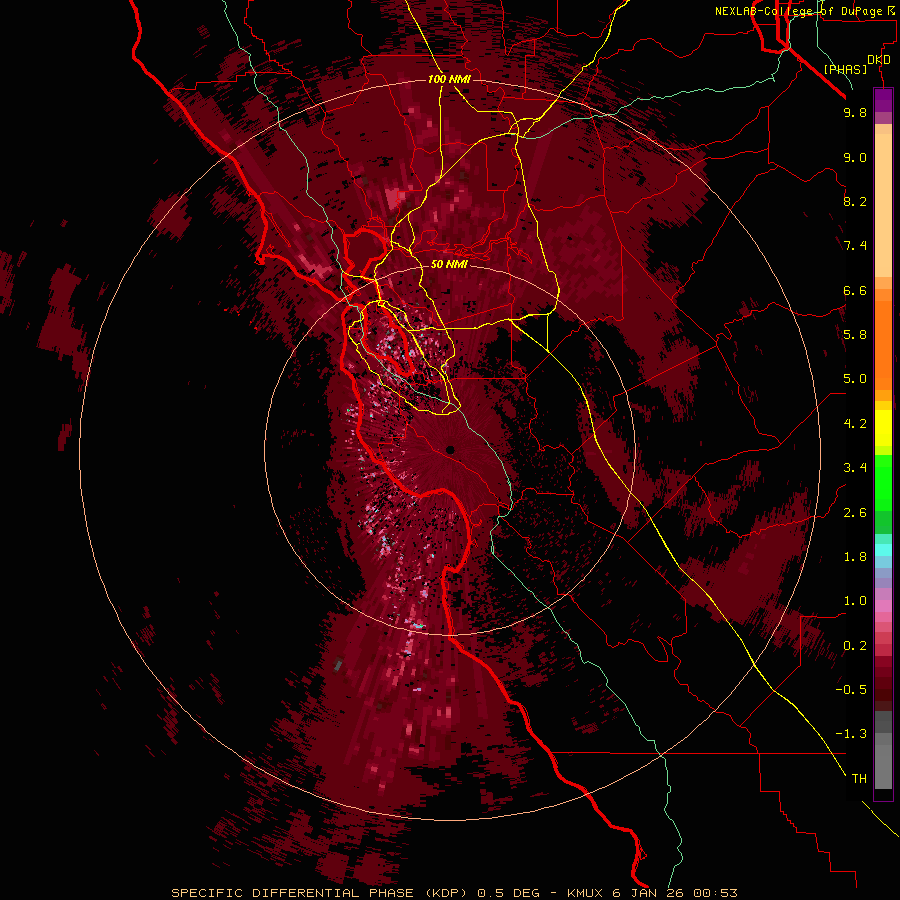
Task: Click the orange segment of color bar
Action: click(x=883, y=346)
